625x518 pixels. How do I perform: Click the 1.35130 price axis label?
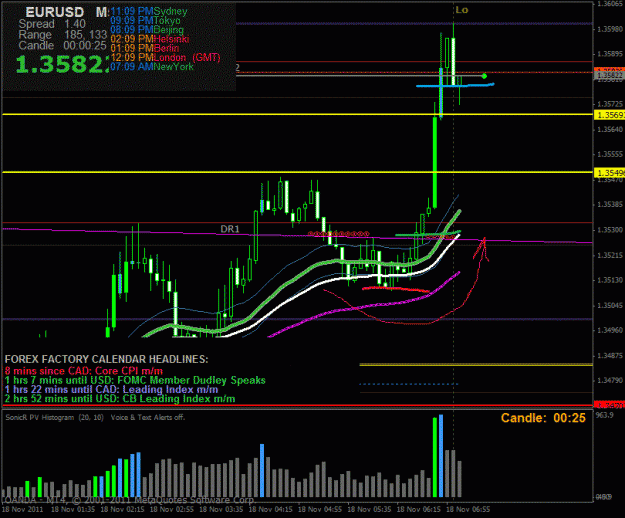coord(609,280)
